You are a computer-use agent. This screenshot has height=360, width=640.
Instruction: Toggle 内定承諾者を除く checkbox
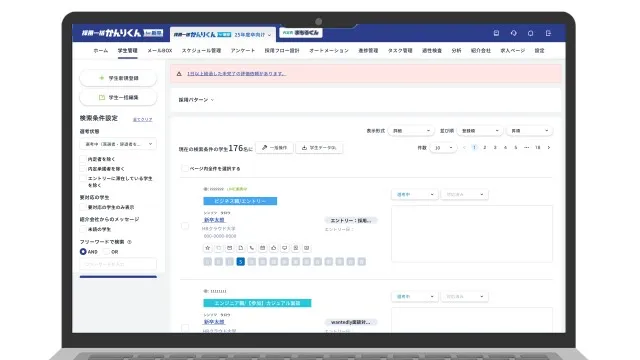click(83, 169)
